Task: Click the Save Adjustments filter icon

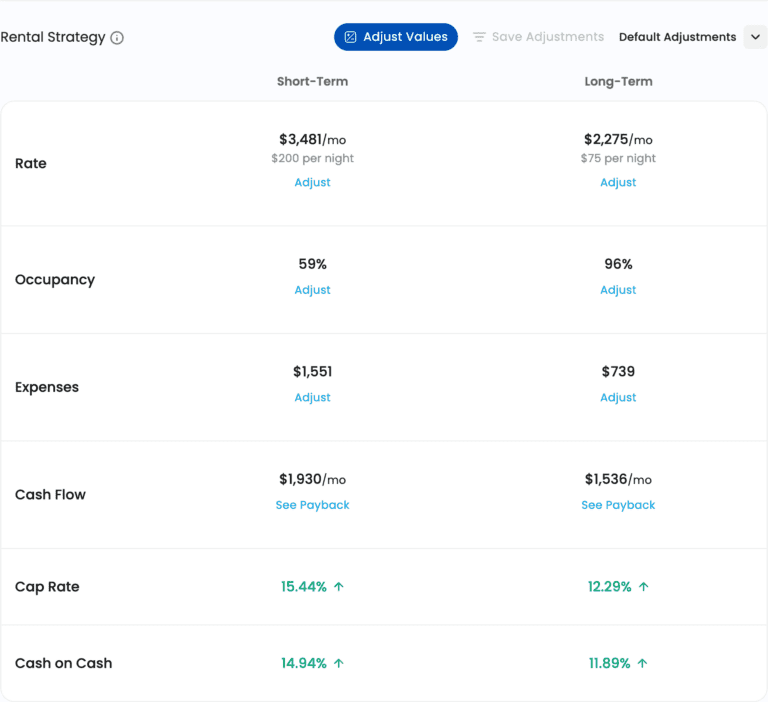Action: 479,37
